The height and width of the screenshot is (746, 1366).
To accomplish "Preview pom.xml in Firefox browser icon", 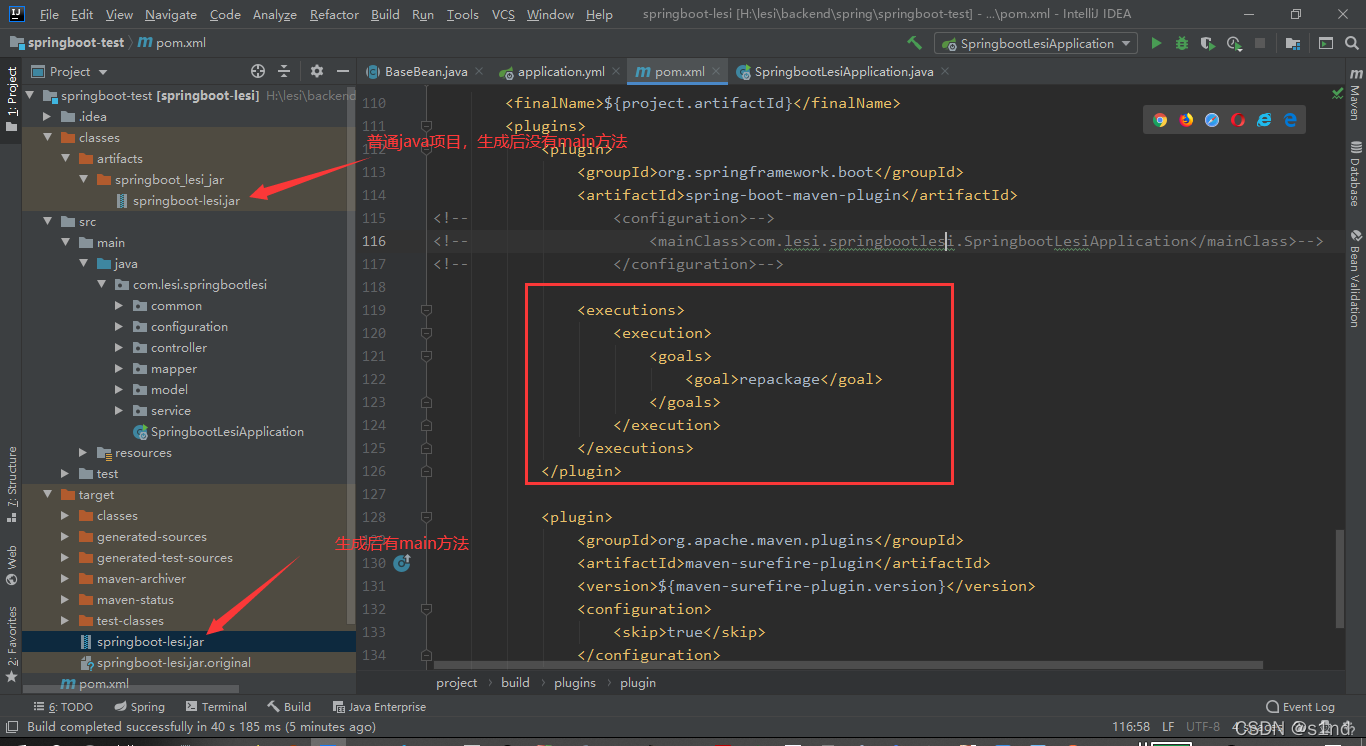I will (1185, 119).
